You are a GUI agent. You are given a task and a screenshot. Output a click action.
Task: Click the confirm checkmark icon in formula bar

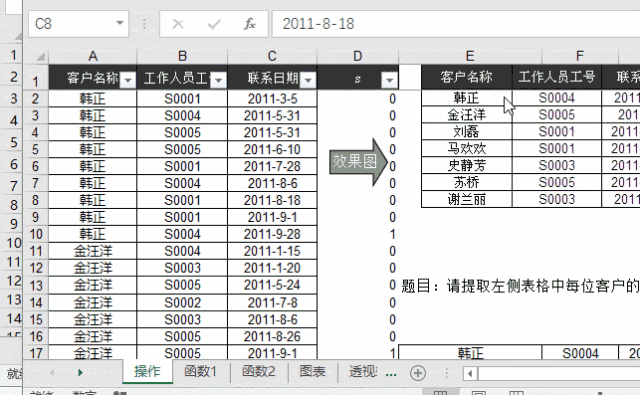coord(214,24)
